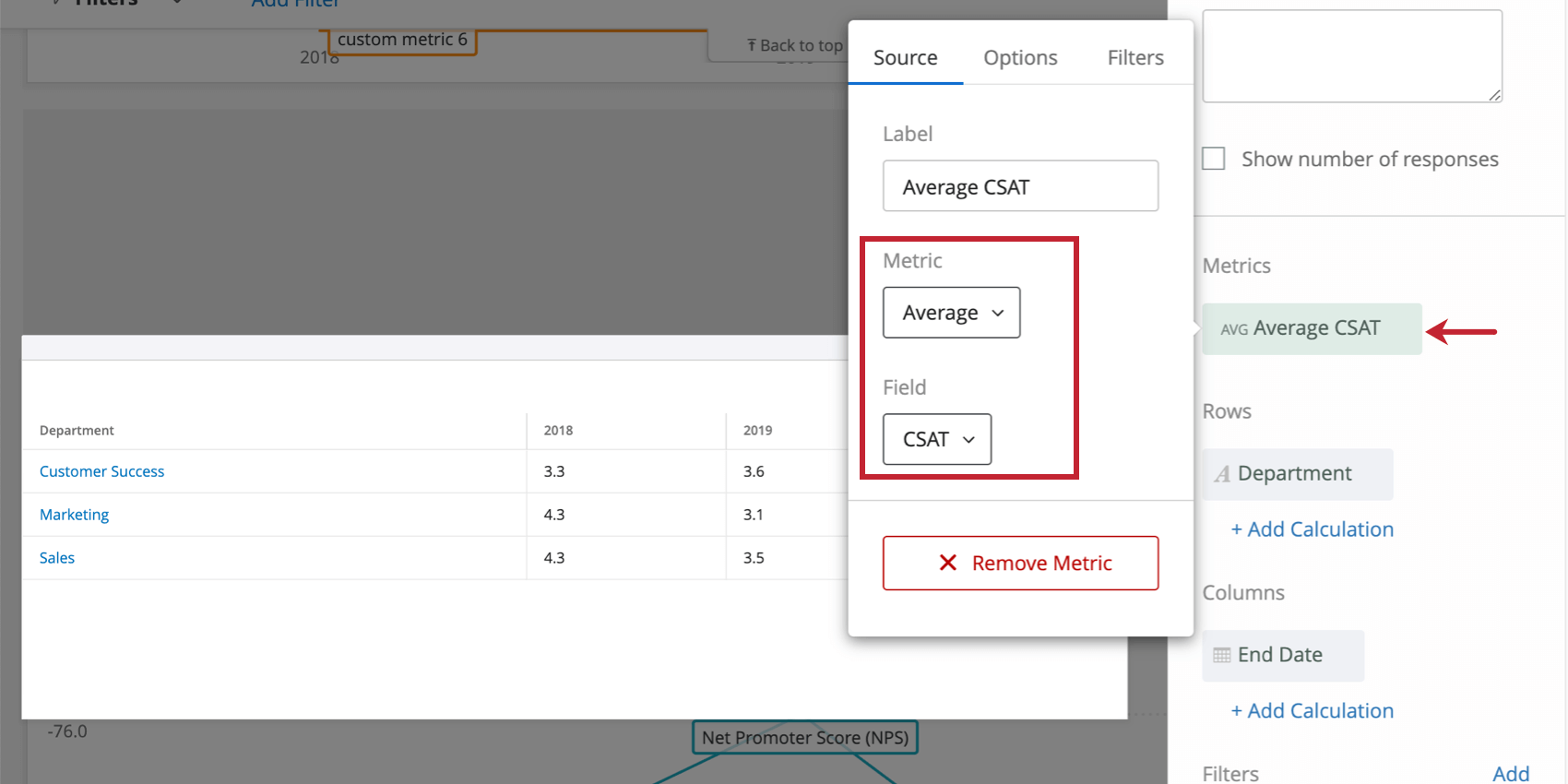Click Add next to Filters
1568x784 pixels.
1511,774
